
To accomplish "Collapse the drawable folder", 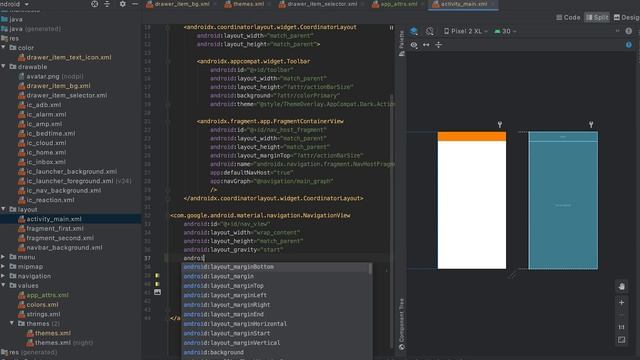I will click(x=4, y=67).
